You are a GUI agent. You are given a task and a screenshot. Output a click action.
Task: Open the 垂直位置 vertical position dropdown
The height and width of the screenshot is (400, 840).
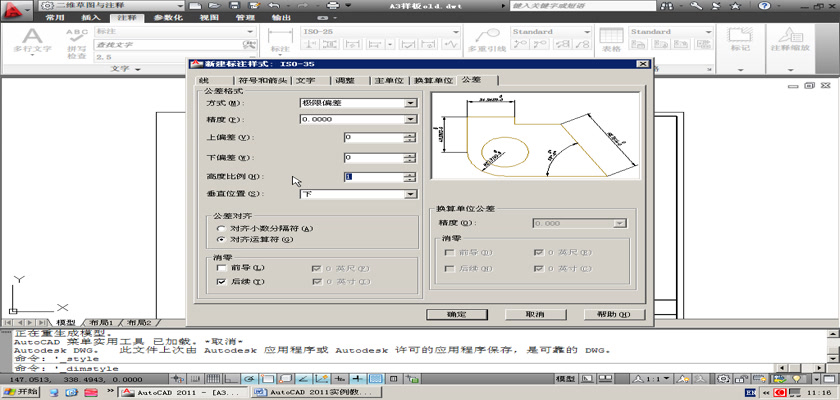410,193
